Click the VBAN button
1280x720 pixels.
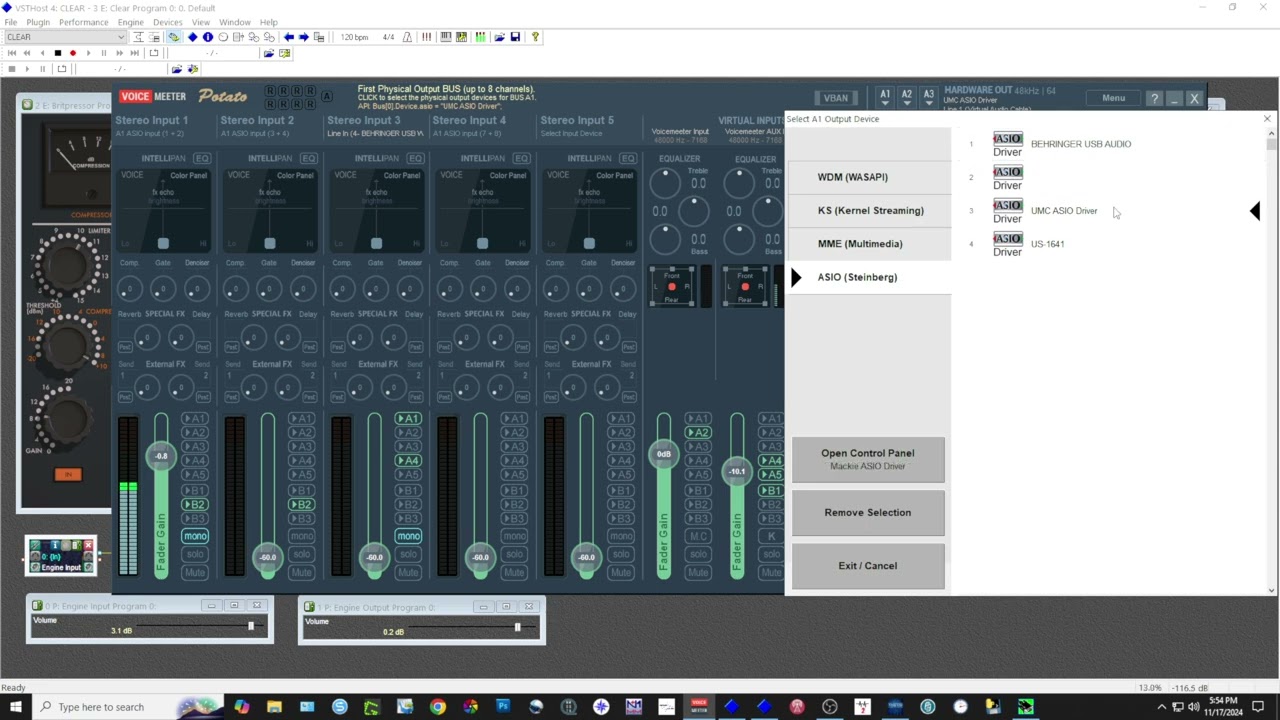[836, 98]
